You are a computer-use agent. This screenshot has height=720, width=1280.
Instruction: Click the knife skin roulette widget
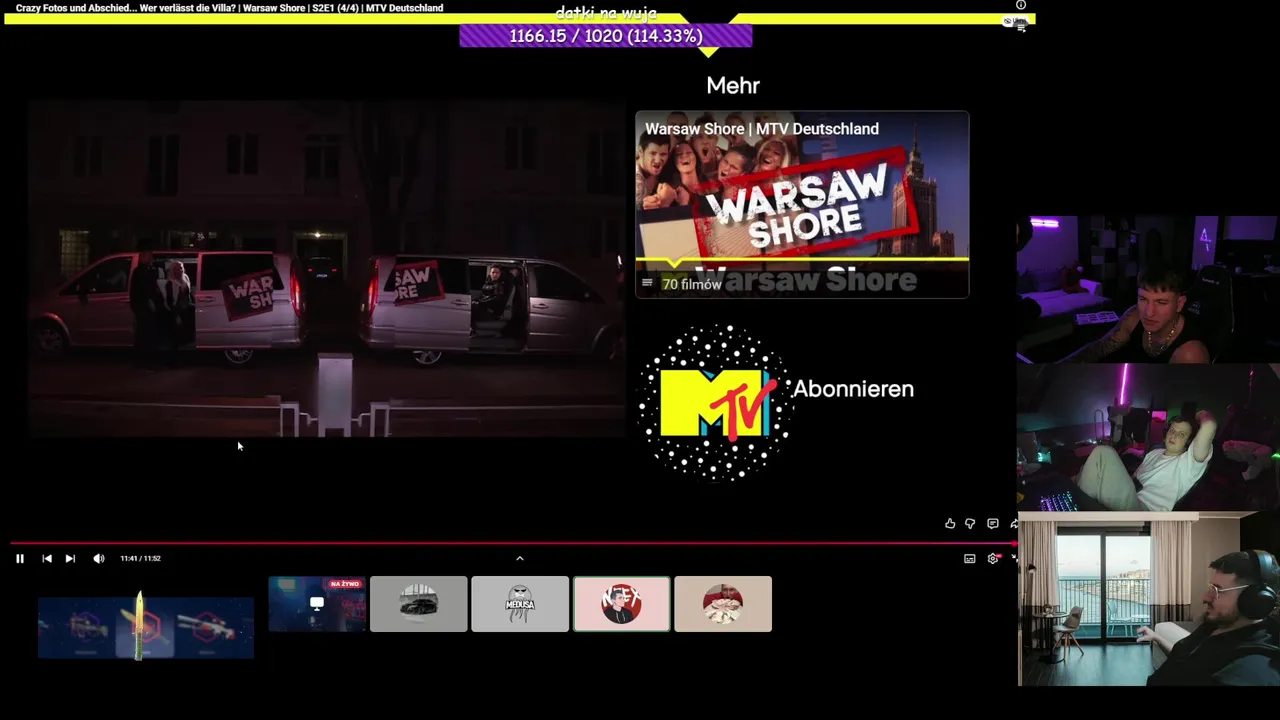(146, 627)
